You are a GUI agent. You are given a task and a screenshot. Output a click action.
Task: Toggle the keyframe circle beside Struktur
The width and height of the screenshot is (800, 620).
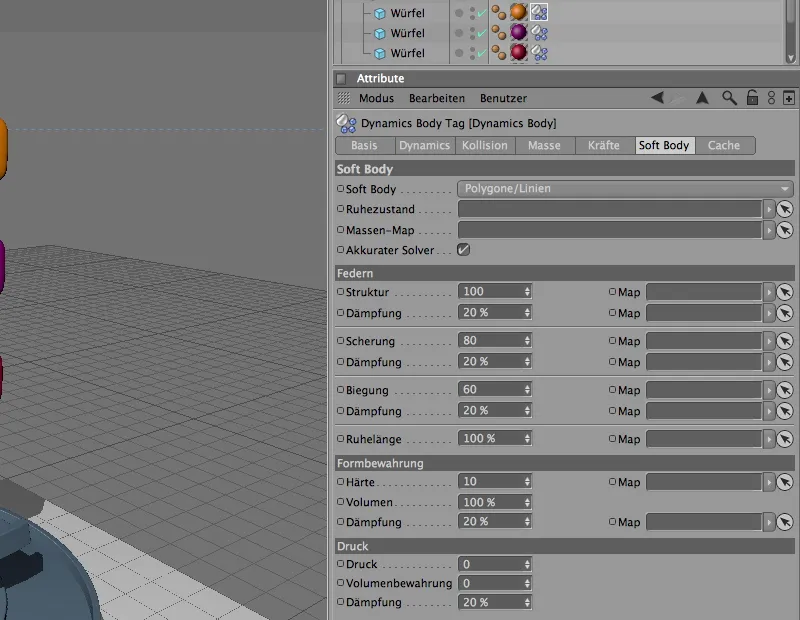click(x=340, y=292)
